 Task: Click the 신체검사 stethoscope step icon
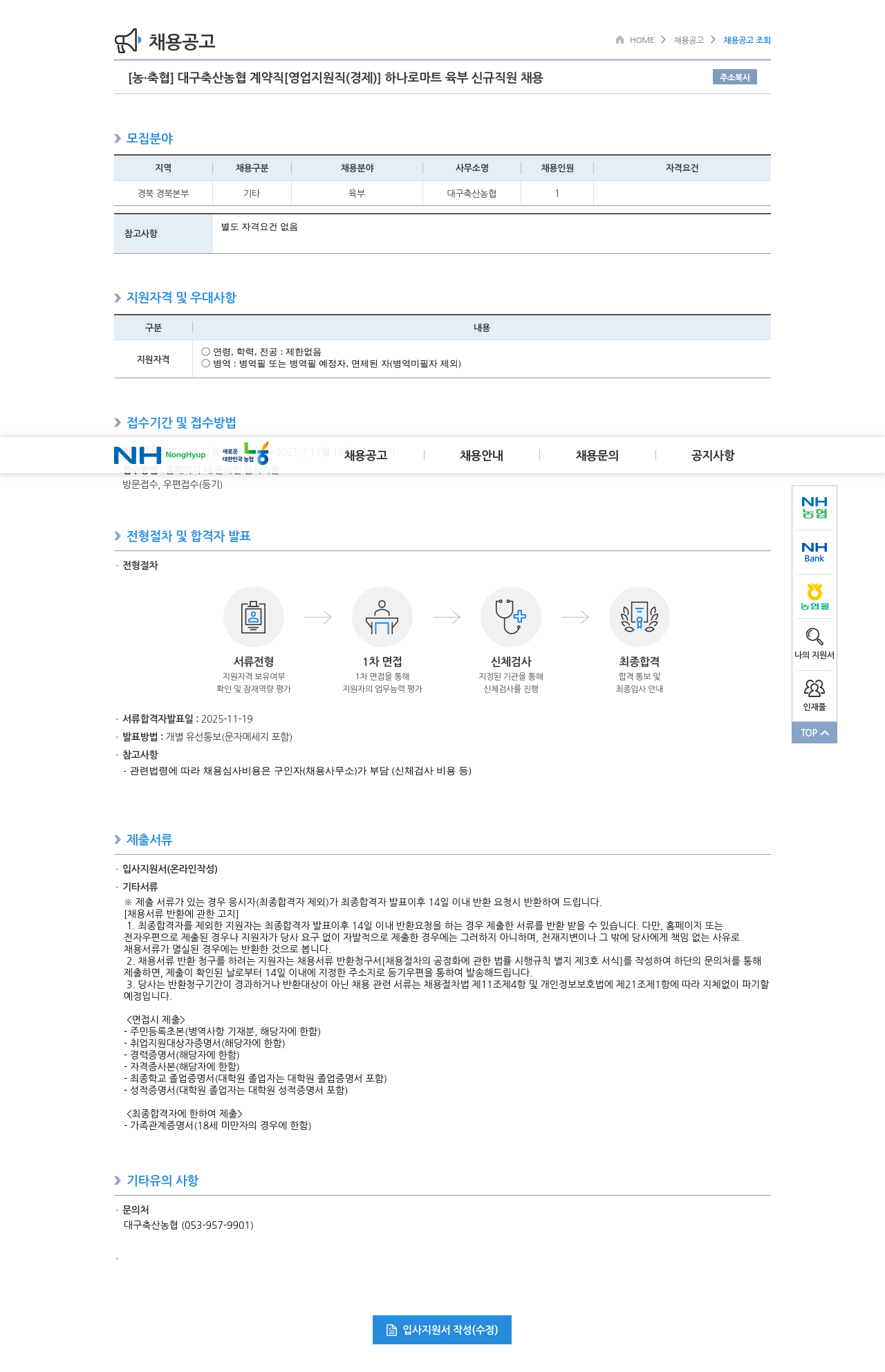click(x=511, y=617)
